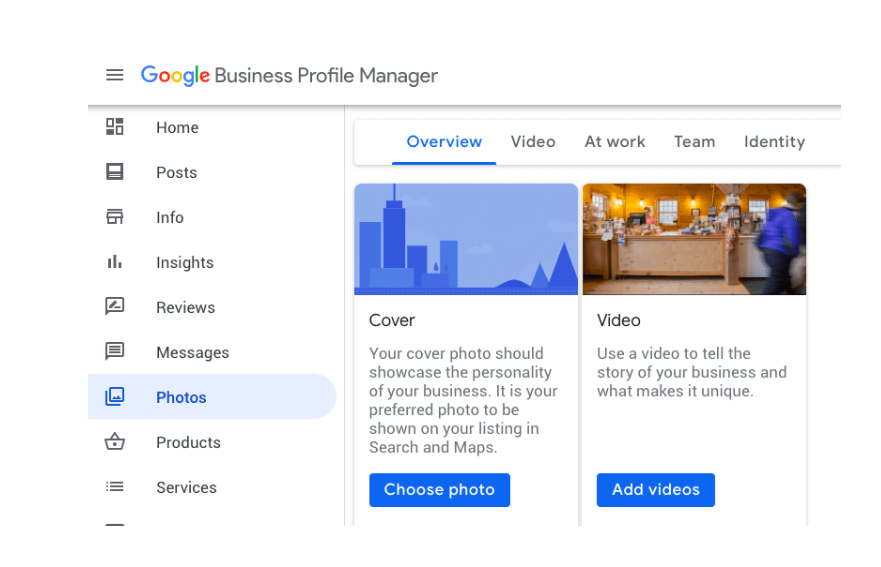Click the Products basket icon
This screenshot has width=881, height=567.
(x=115, y=442)
